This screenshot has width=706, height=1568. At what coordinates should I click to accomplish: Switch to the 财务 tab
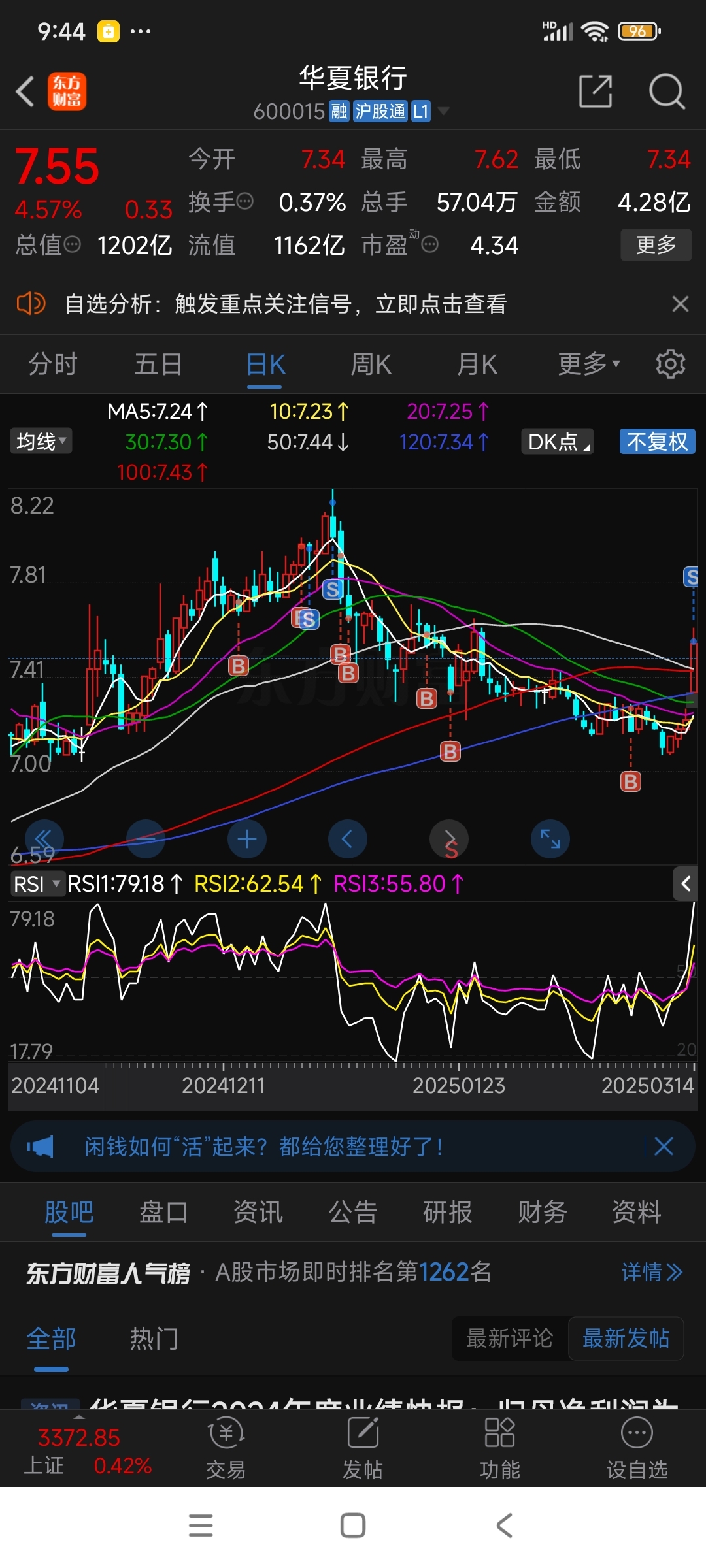coord(542,1213)
